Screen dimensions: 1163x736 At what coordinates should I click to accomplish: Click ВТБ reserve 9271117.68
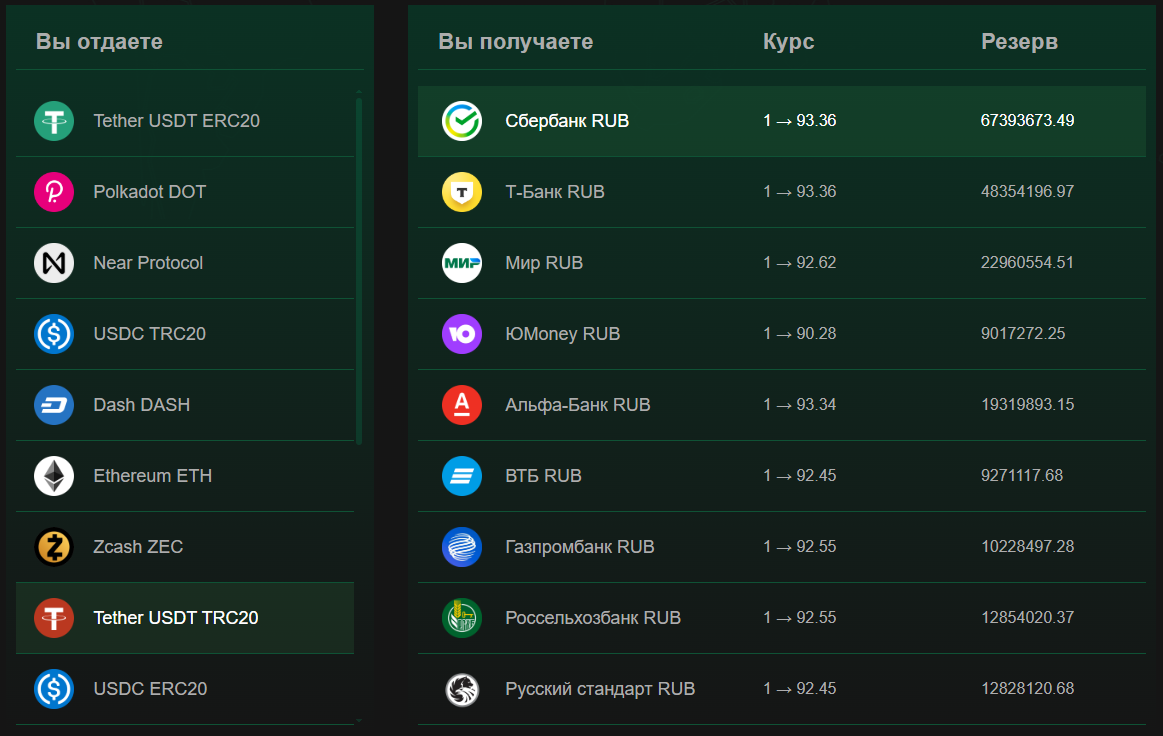[1022, 476]
